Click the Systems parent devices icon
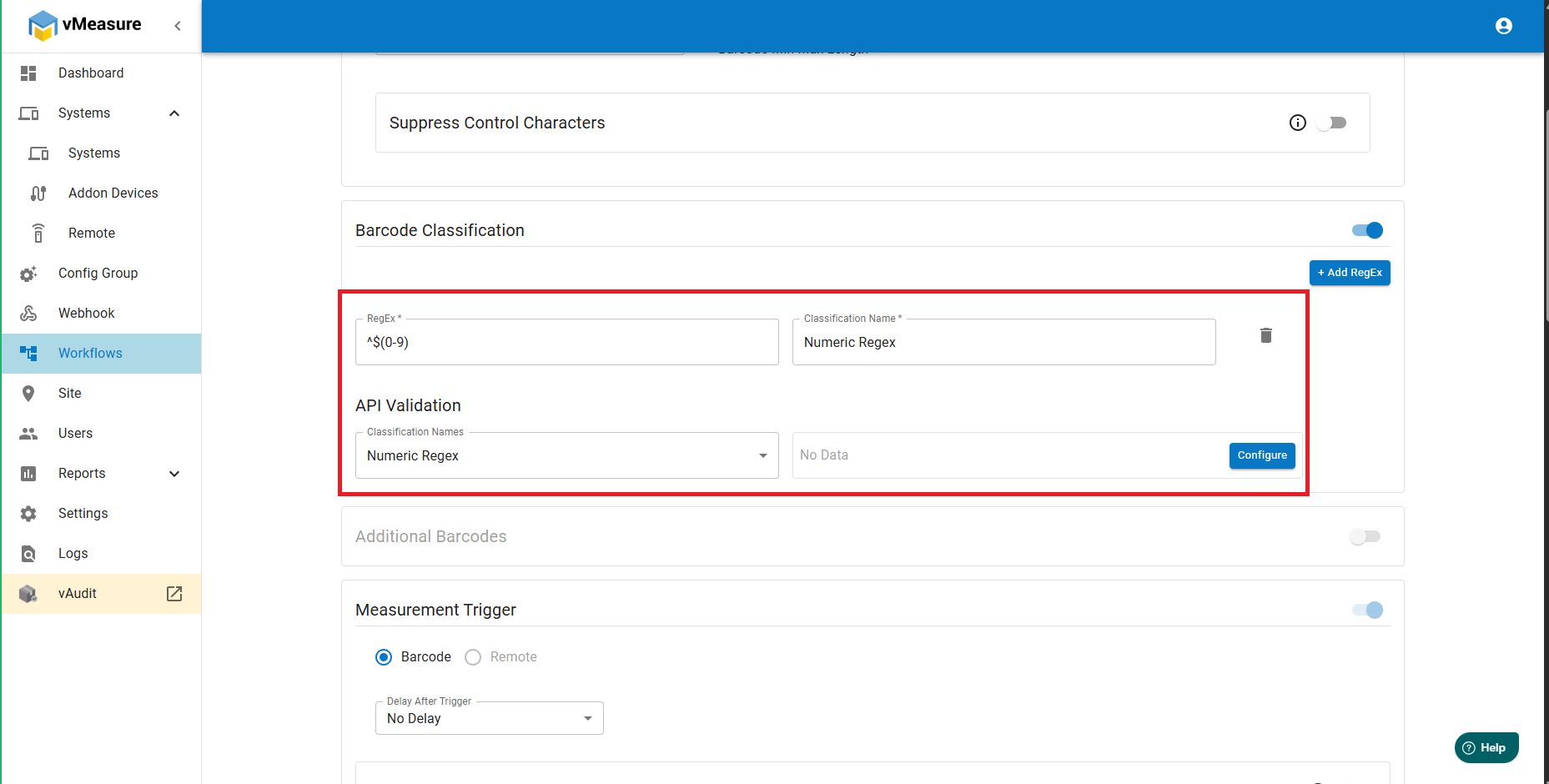 pos(28,113)
